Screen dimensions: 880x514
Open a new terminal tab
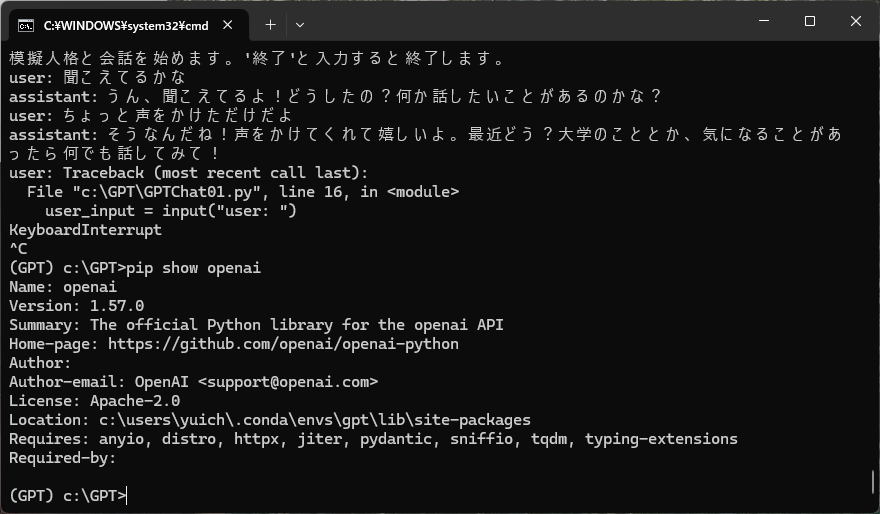[270, 23]
